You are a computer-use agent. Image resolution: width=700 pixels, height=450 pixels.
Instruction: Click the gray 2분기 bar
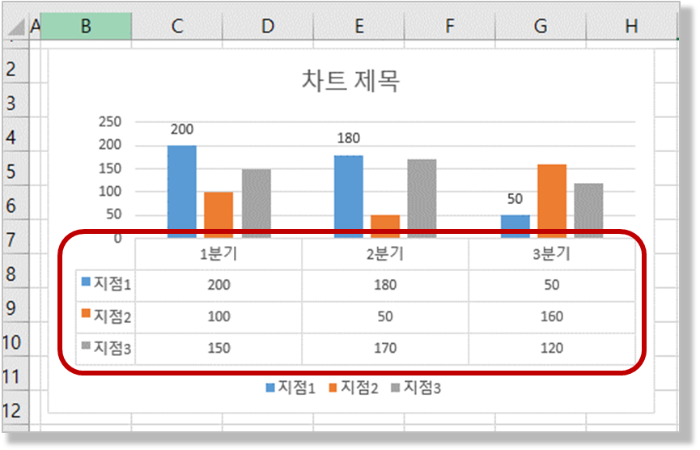pos(422,198)
